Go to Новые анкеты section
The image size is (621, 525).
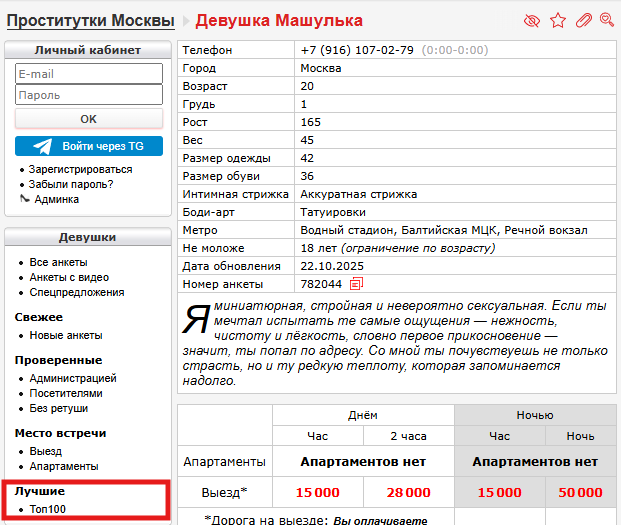(66, 335)
